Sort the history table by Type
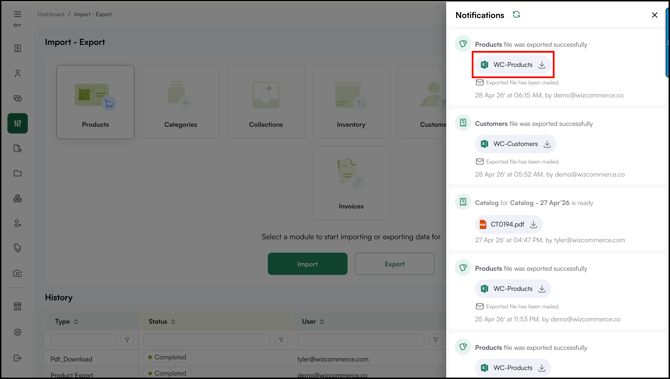This screenshot has width=670, height=379. 76,322
